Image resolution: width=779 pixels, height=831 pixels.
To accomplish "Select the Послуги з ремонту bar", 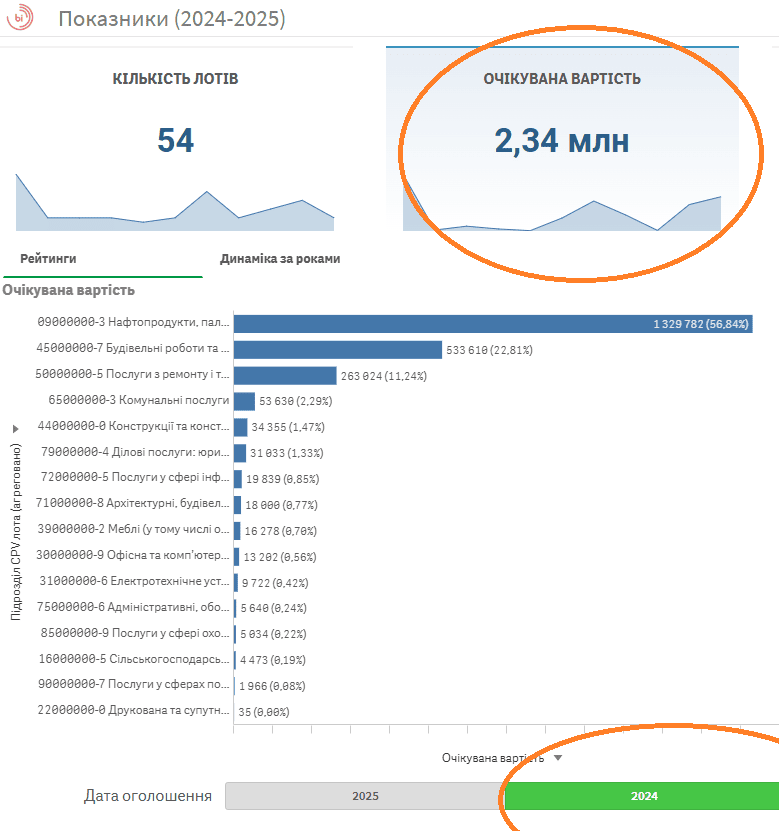I will (x=284, y=375).
